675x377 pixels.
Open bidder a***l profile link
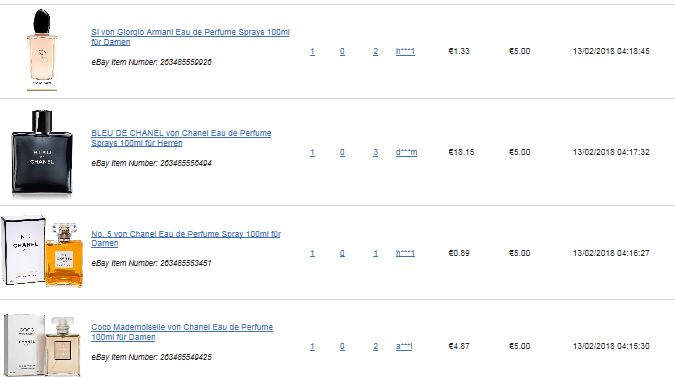[x=404, y=346]
